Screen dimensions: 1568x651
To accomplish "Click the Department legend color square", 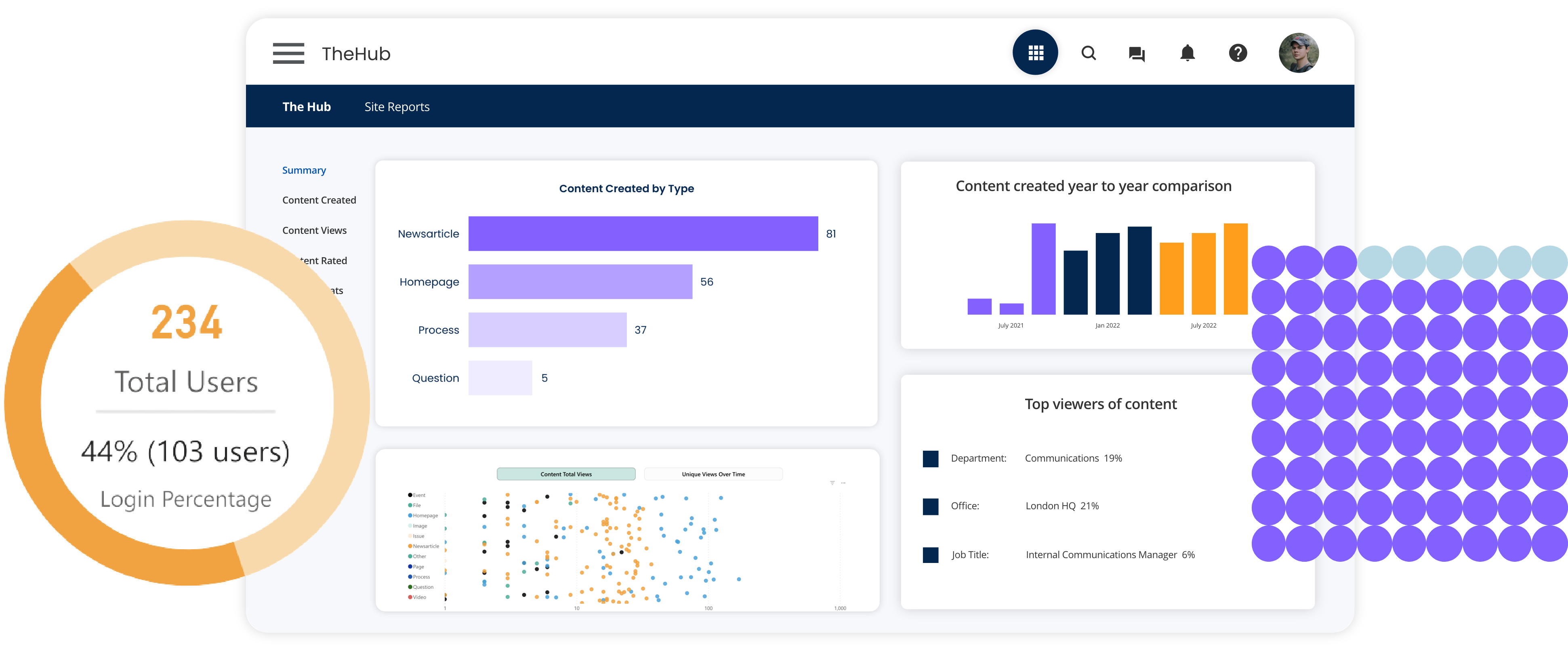I will 930,459.
